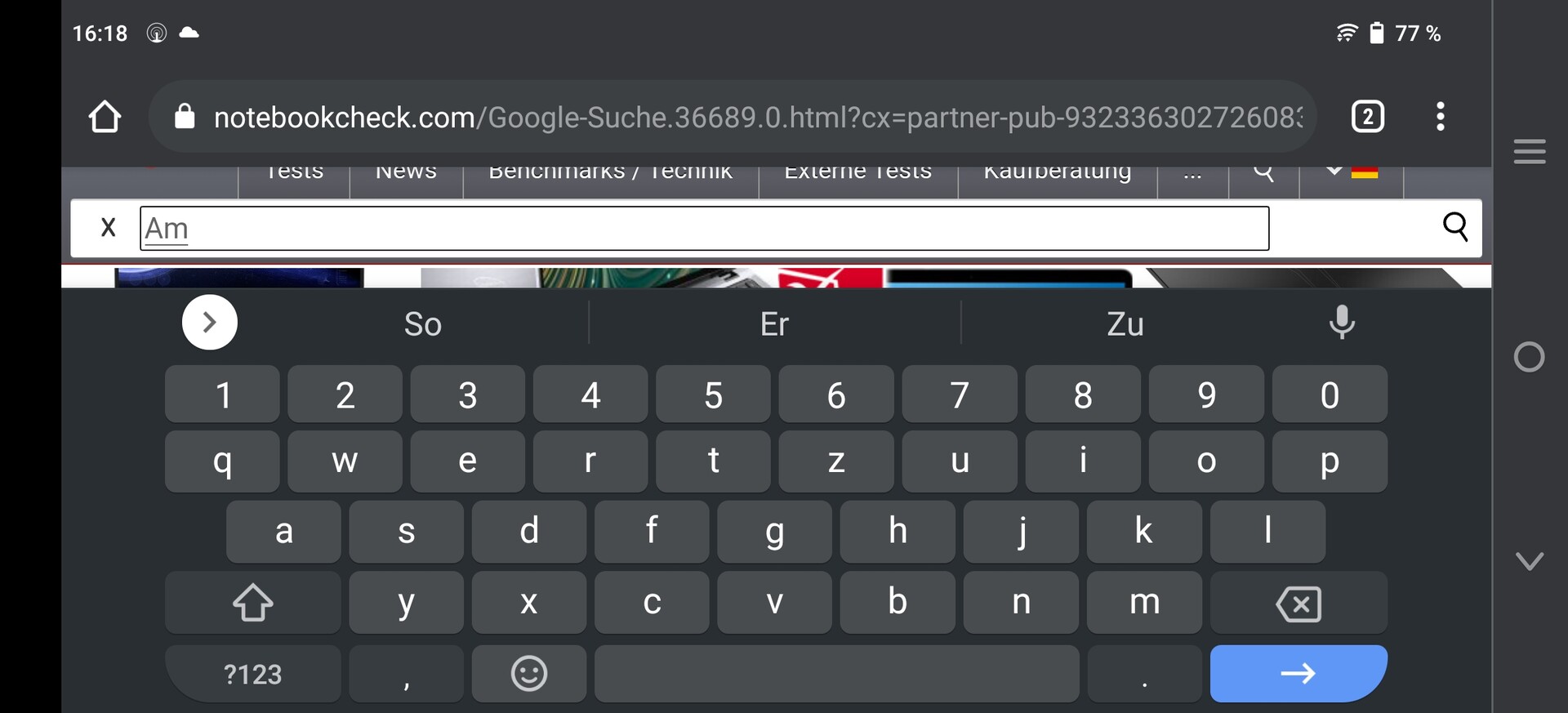Focus the search field containing "Am"
The width and height of the screenshot is (1568, 713).
(704, 229)
